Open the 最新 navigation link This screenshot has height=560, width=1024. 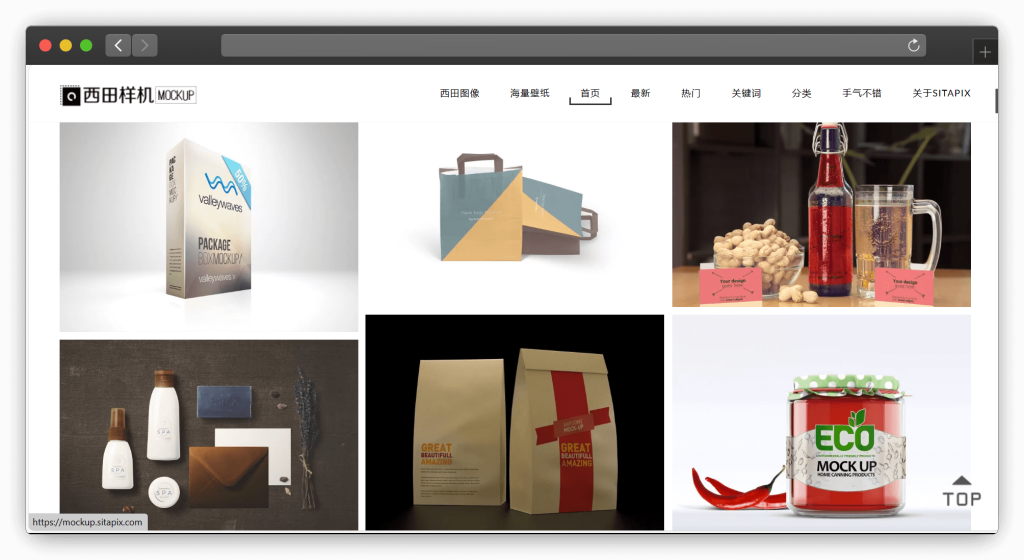click(x=640, y=93)
